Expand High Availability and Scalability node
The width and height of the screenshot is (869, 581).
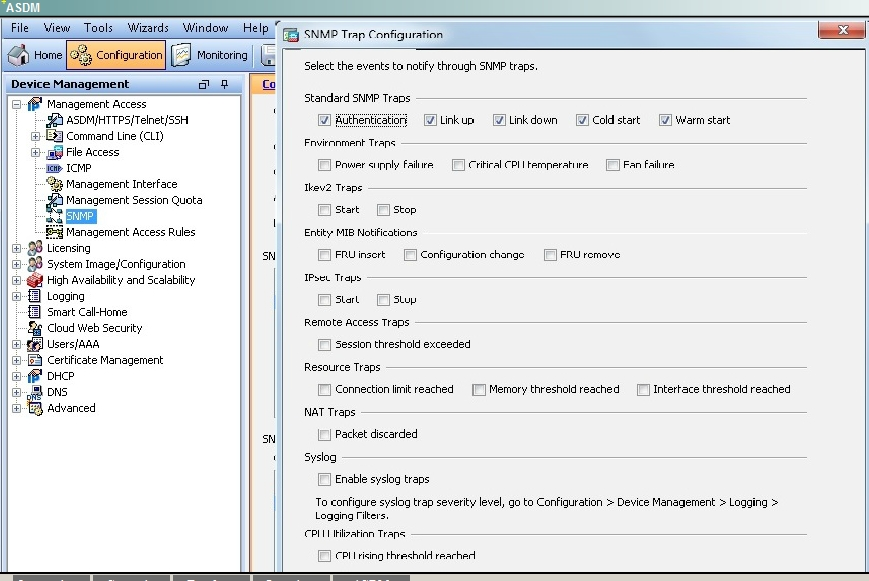coord(16,281)
